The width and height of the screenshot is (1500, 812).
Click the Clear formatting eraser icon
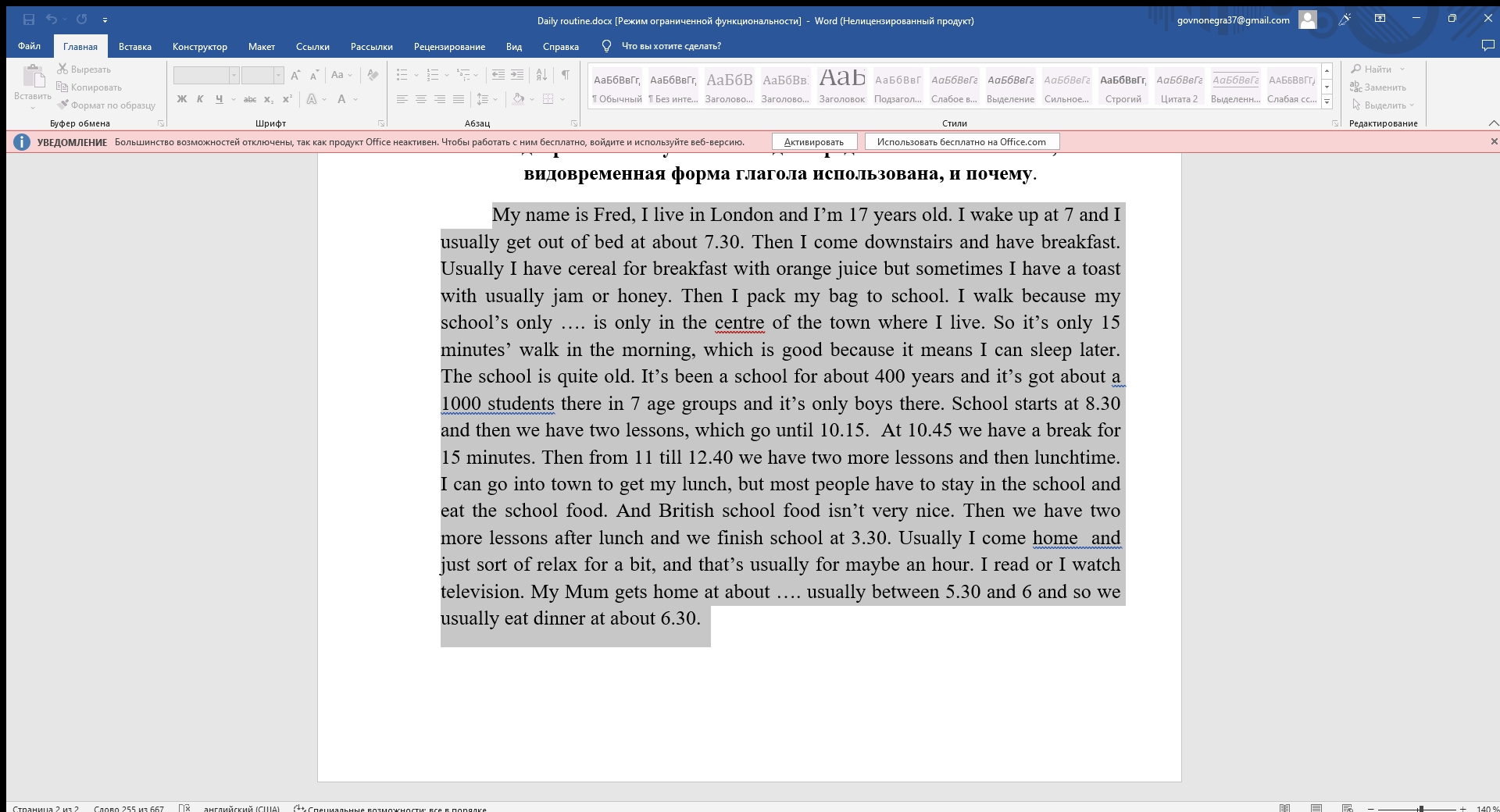click(373, 75)
